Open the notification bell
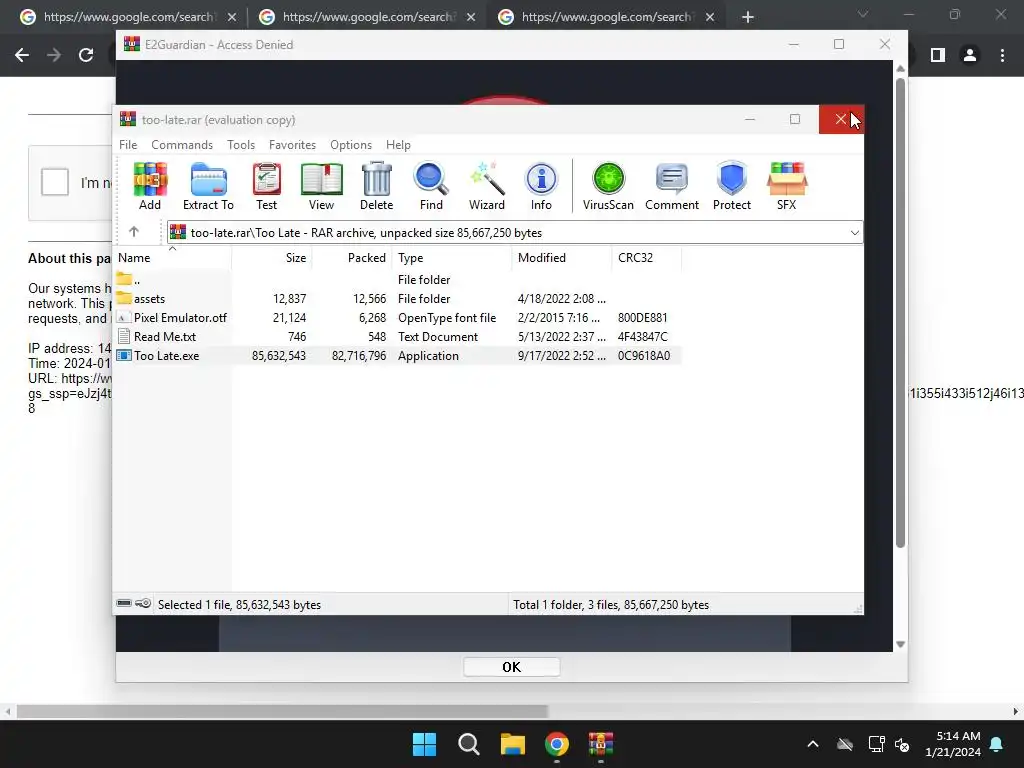Screen dimensions: 1024x768 point(997,744)
